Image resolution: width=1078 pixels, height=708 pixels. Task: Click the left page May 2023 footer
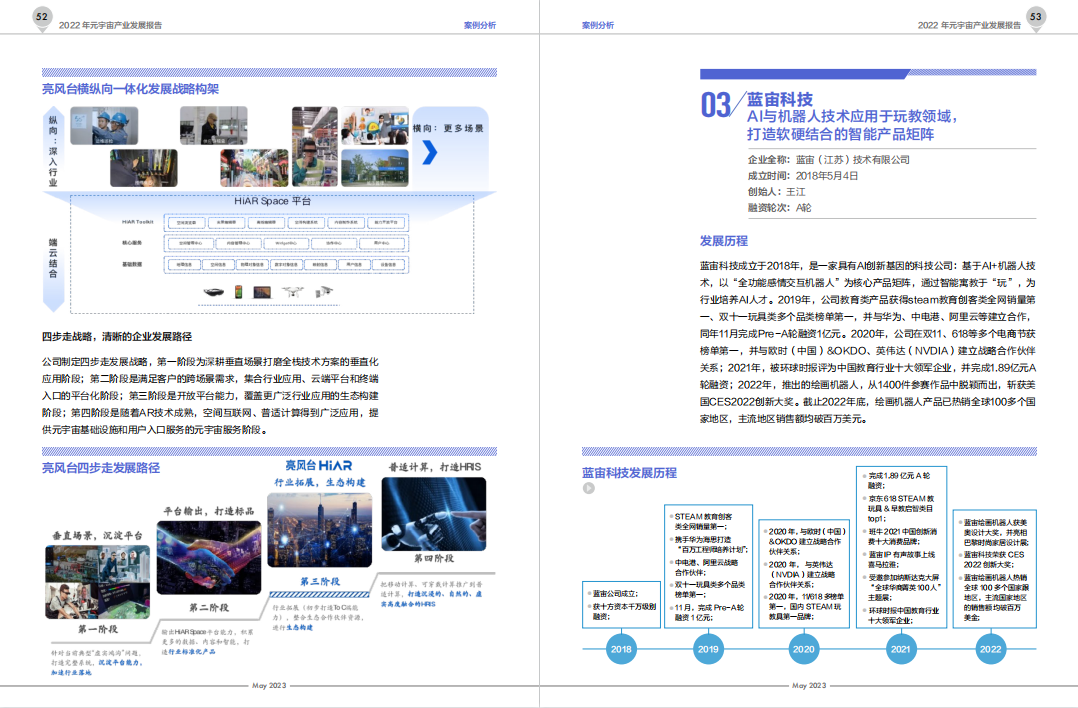tap(269, 685)
